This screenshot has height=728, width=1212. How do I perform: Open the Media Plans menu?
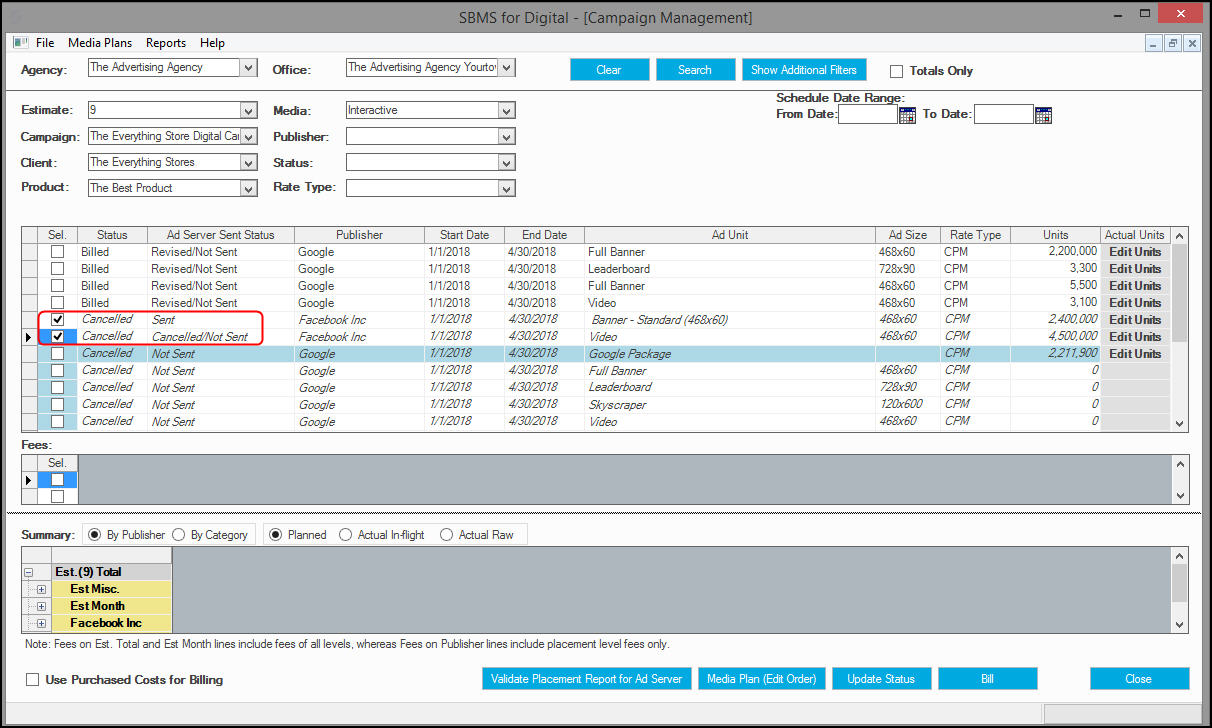100,43
